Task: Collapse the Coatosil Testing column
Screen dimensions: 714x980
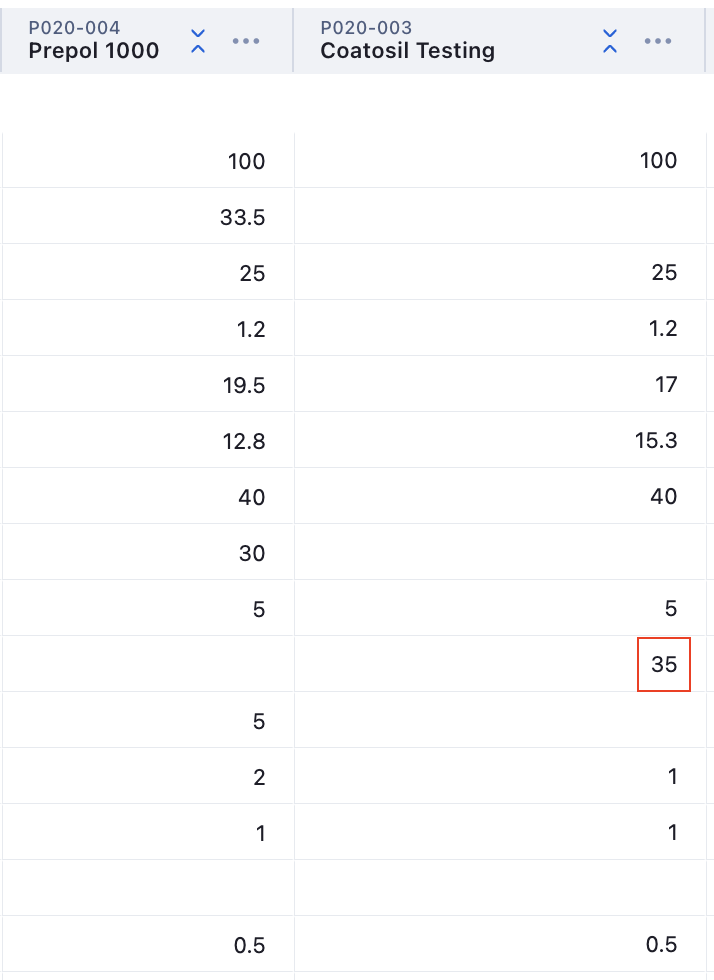Action: pos(609,41)
